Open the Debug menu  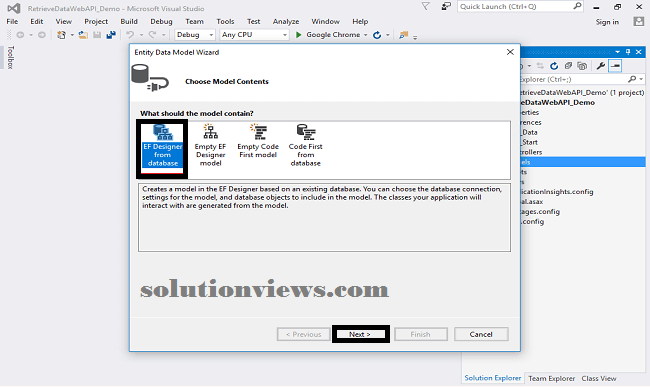[x=161, y=22]
